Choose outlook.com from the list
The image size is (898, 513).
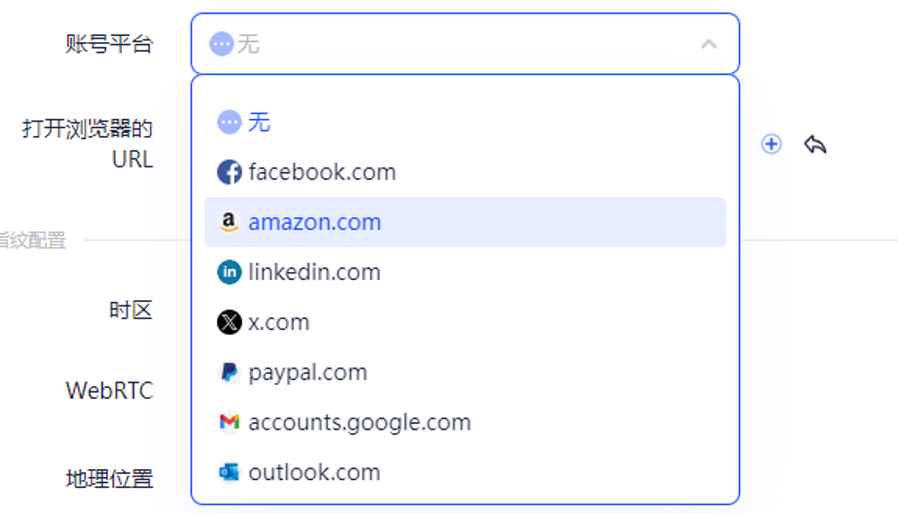(x=465, y=472)
